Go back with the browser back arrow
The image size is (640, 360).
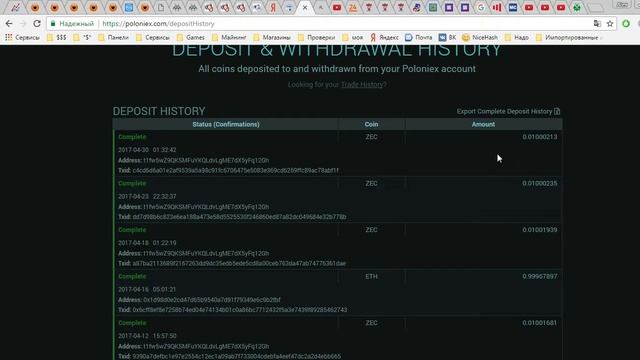tap(9, 24)
